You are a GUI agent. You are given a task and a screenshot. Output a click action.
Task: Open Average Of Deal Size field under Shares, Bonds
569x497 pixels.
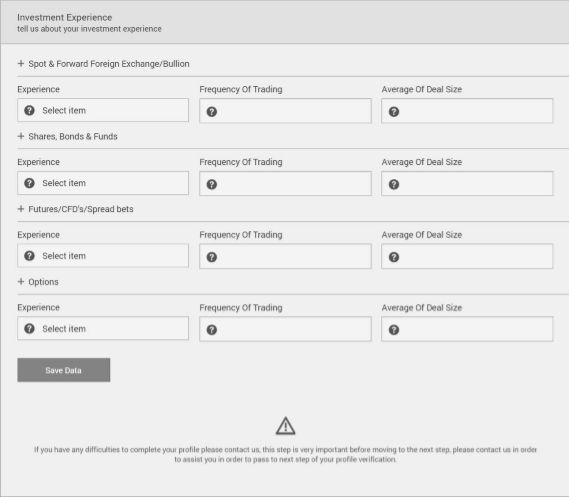[x=467, y=184]
